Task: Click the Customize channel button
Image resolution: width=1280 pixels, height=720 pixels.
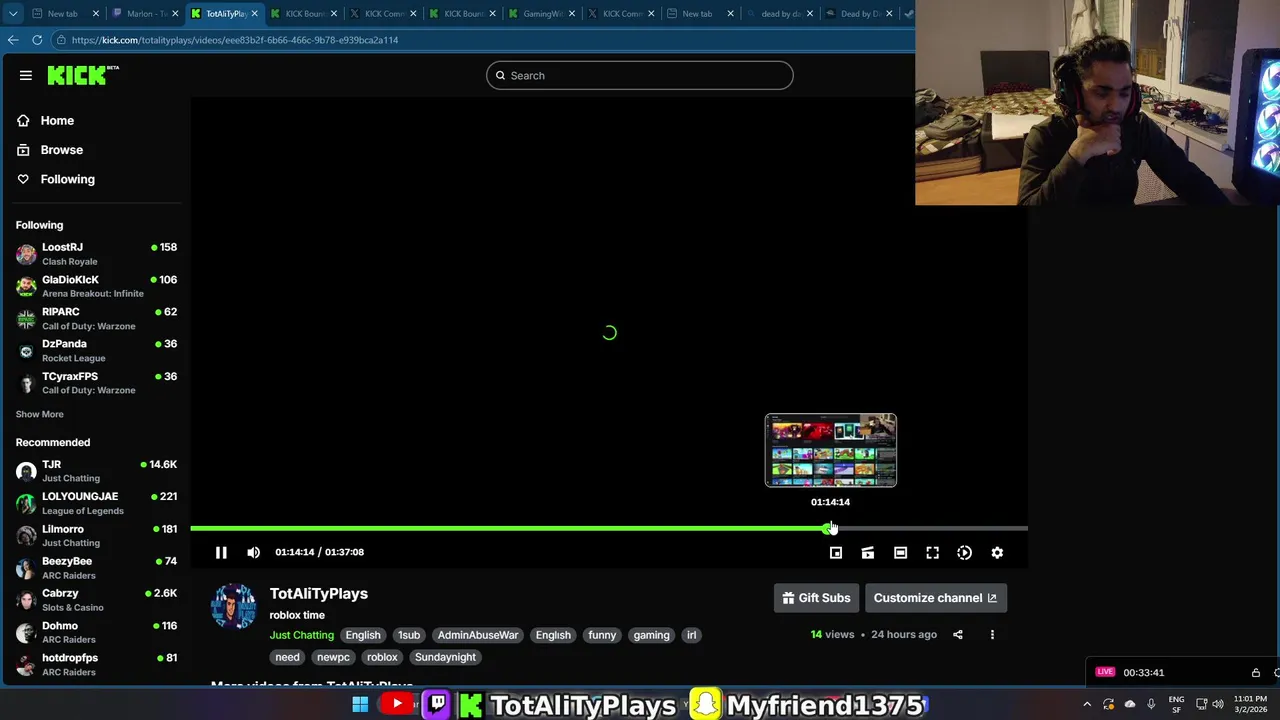Action: click(x=935, y=598)
